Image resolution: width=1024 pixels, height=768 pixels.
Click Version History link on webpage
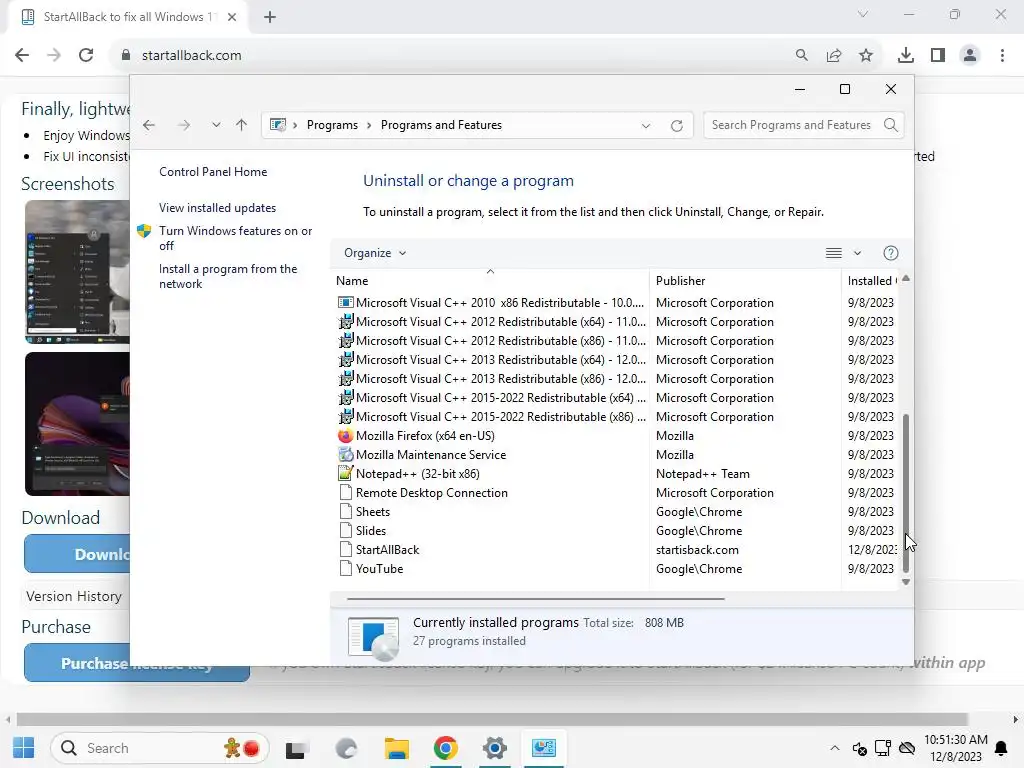point(74,596)
